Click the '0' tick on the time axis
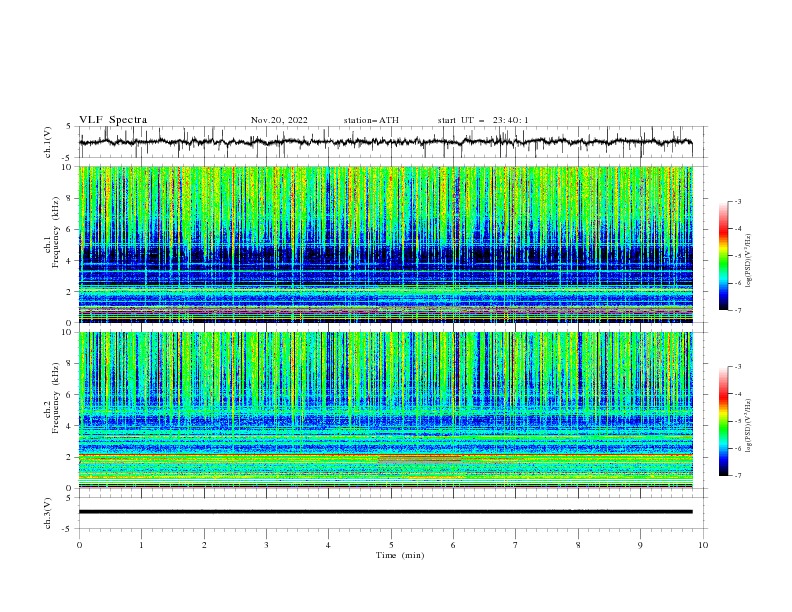This screenshot has height=612, width=792. click(x=79, y=545)
